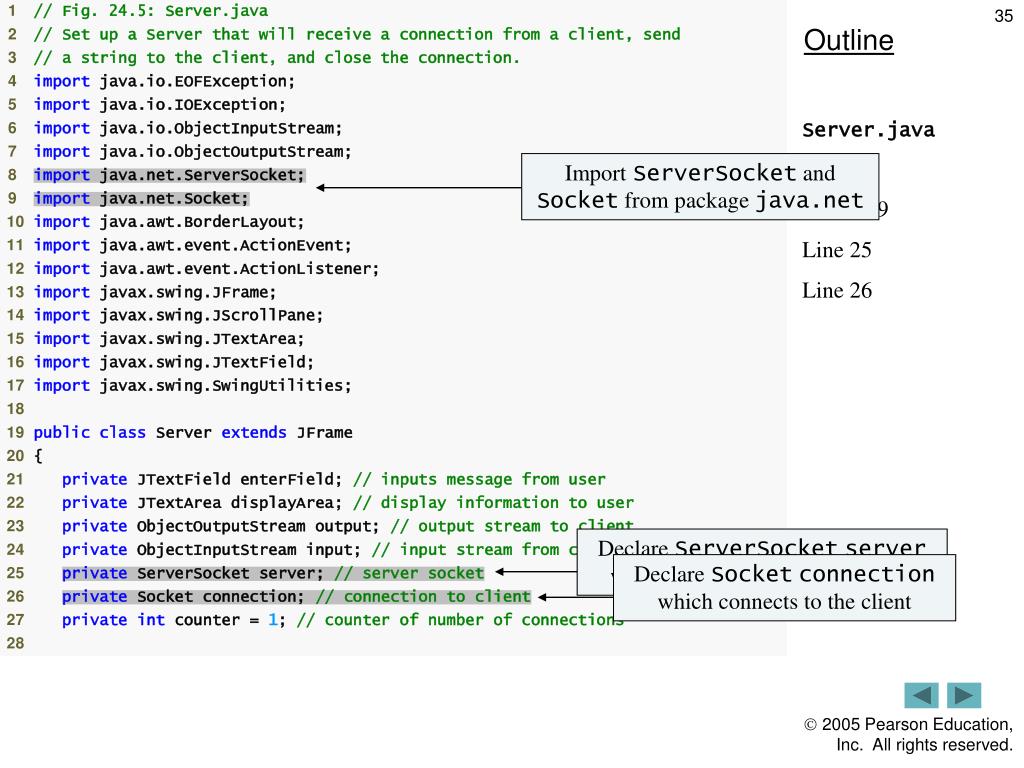
Task: Click the slide number 35
Action: (x=1003, y=16)
